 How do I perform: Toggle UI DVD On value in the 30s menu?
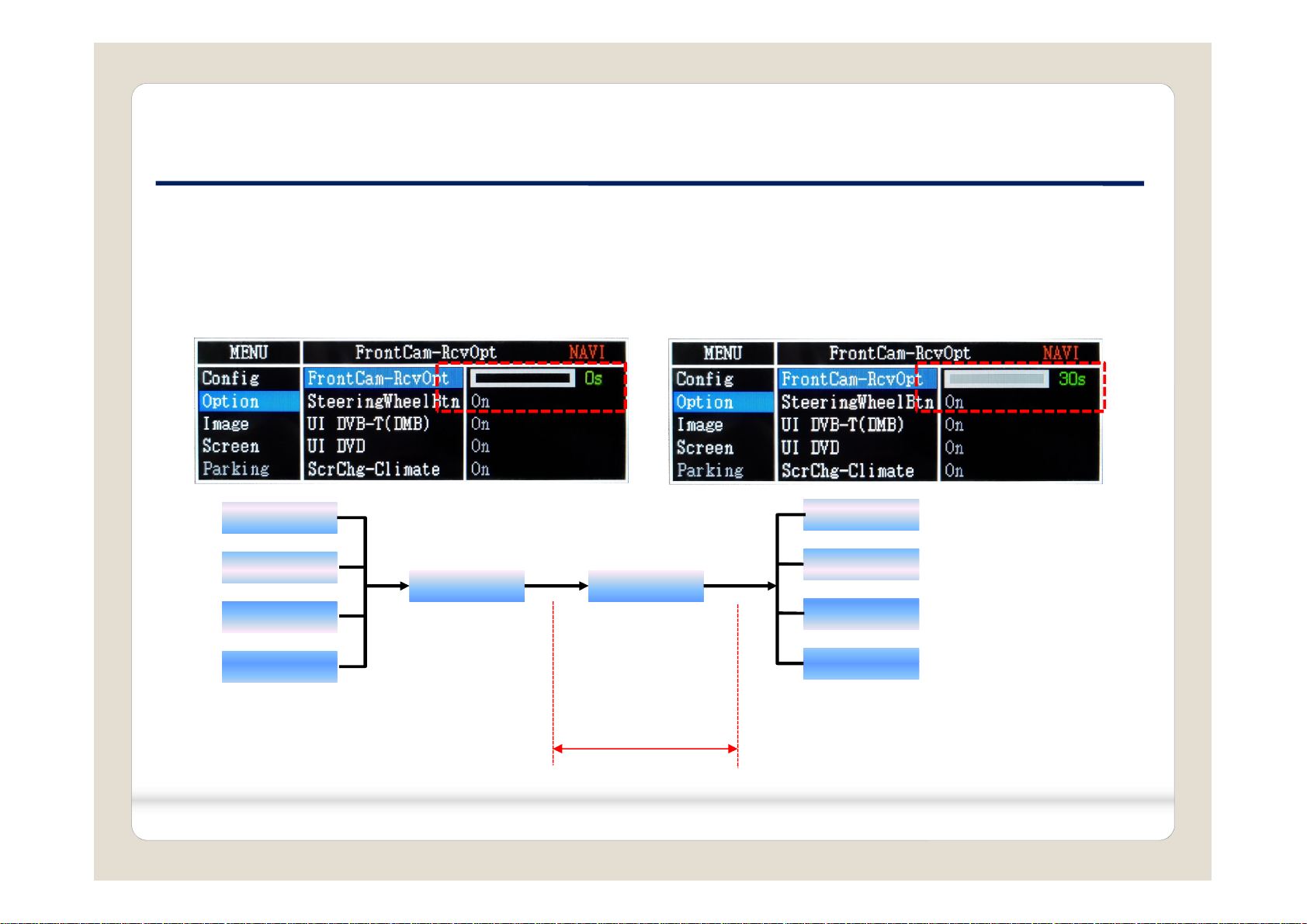point(955,448)
